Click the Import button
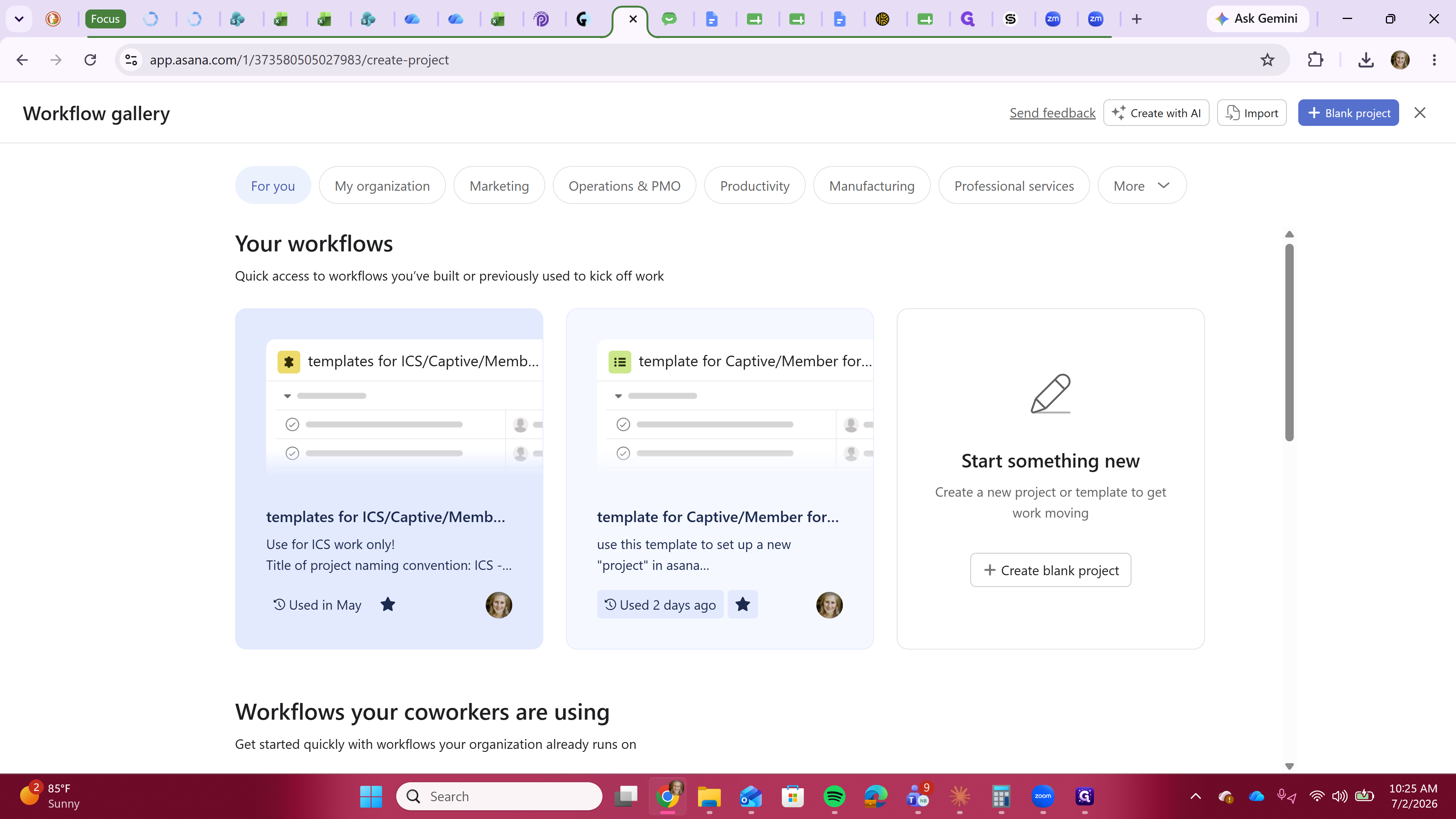The height and width of the screenshot is (819, 1456). pos(1251,113)
